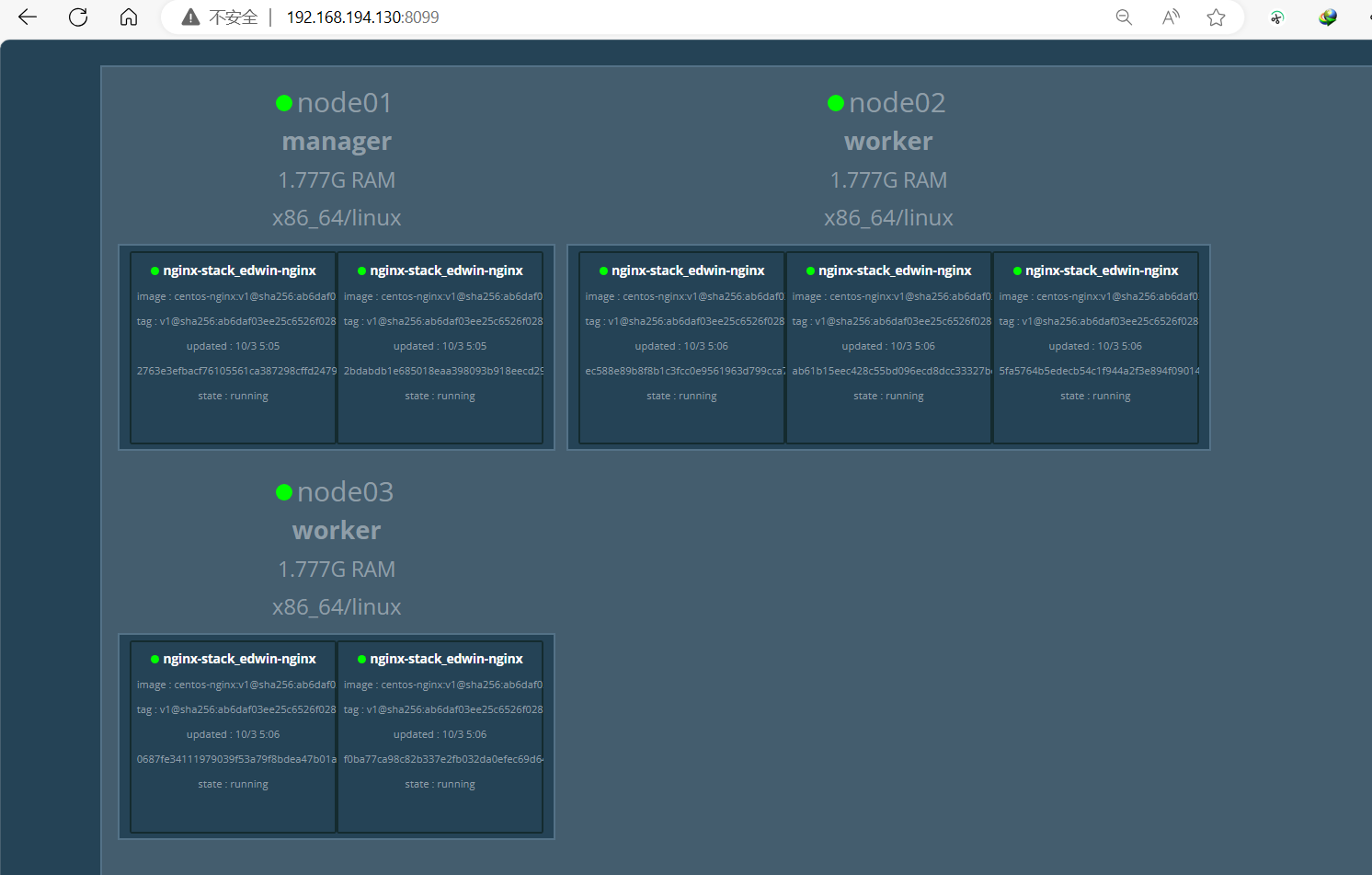Open node03 task with ID 0687fe341119
The image size is (1372, 875).
(x=234, y=737)
